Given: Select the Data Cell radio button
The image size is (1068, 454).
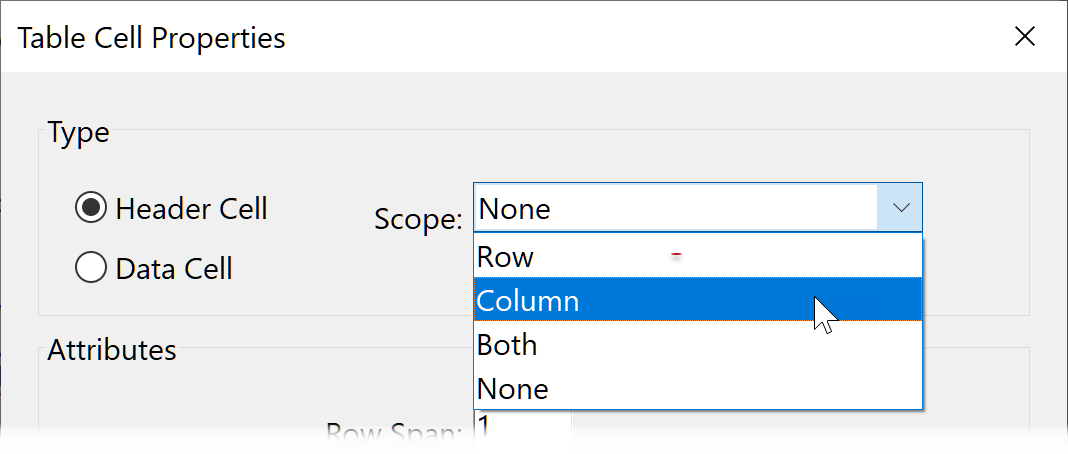Looking at the screenshot, I should pyautogui.click(x=92, y=268).
